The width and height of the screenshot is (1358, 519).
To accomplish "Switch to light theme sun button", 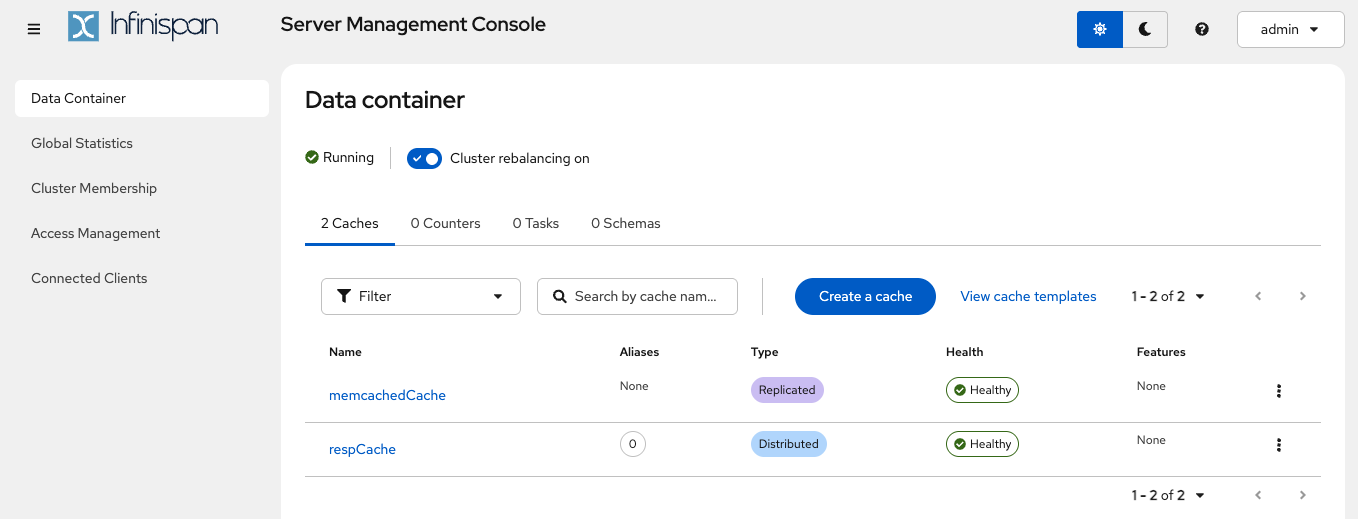I will [x=1100, y=29].
